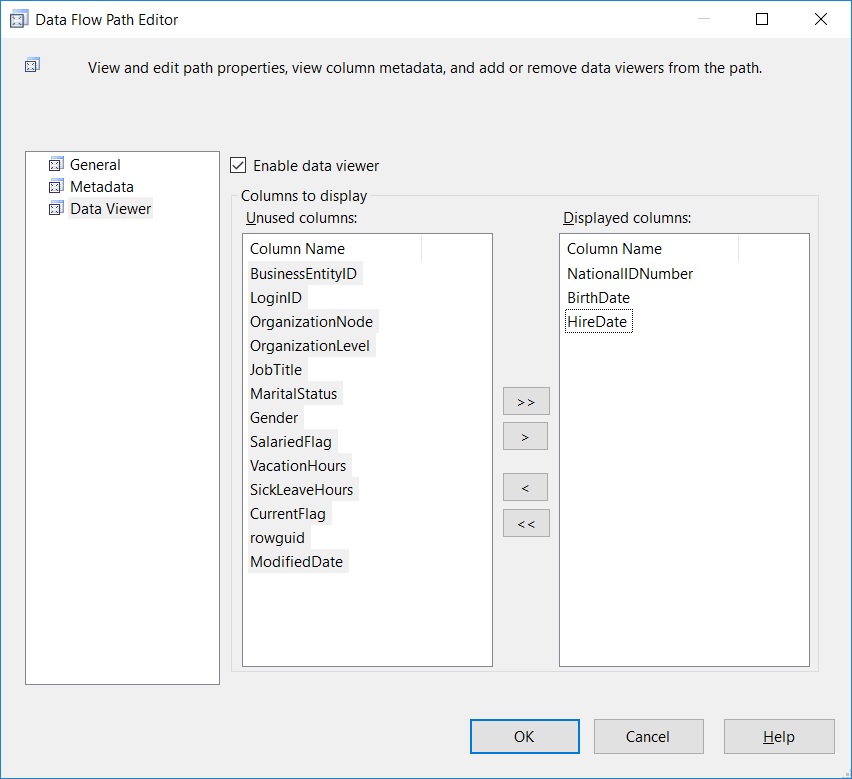
Task: Select HireDate in Displayed columns
Action: coord(598,321)
